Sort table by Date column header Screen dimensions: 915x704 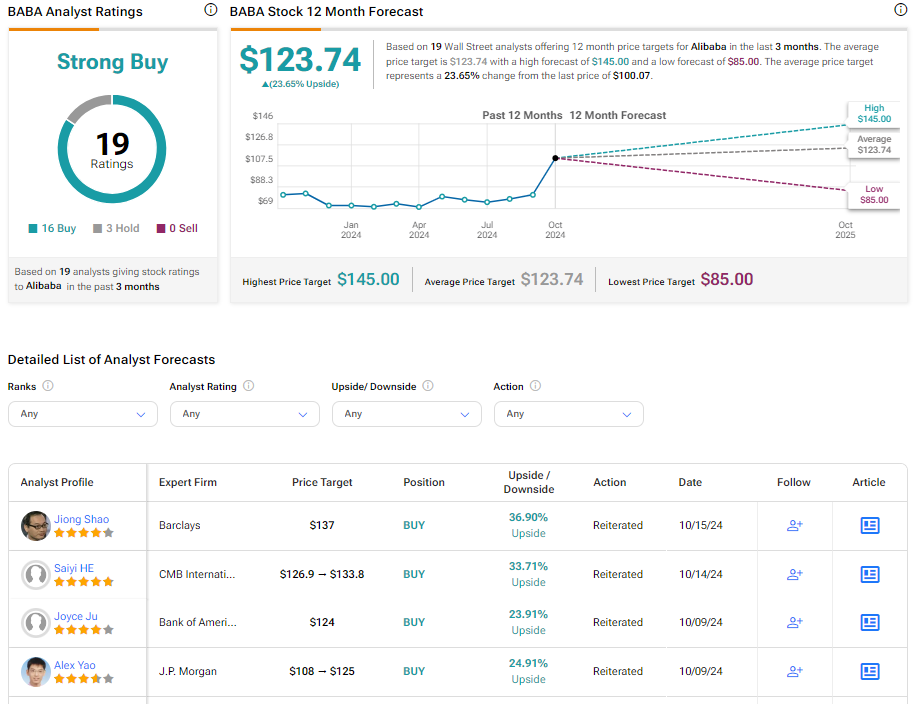coord(690,482)
